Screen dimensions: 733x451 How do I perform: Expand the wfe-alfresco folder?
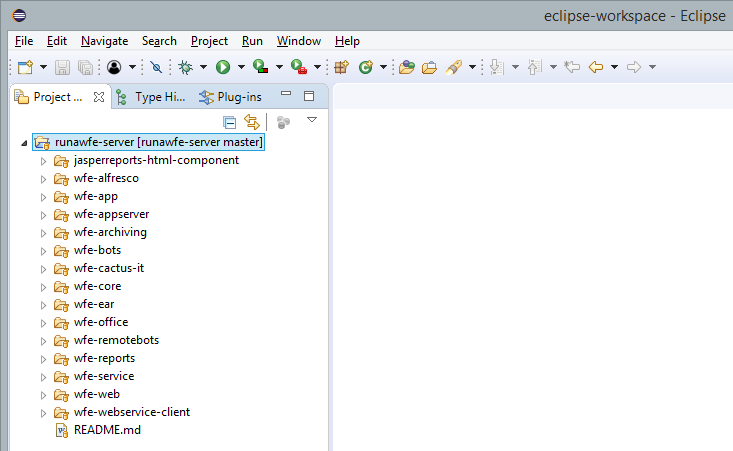43,179
